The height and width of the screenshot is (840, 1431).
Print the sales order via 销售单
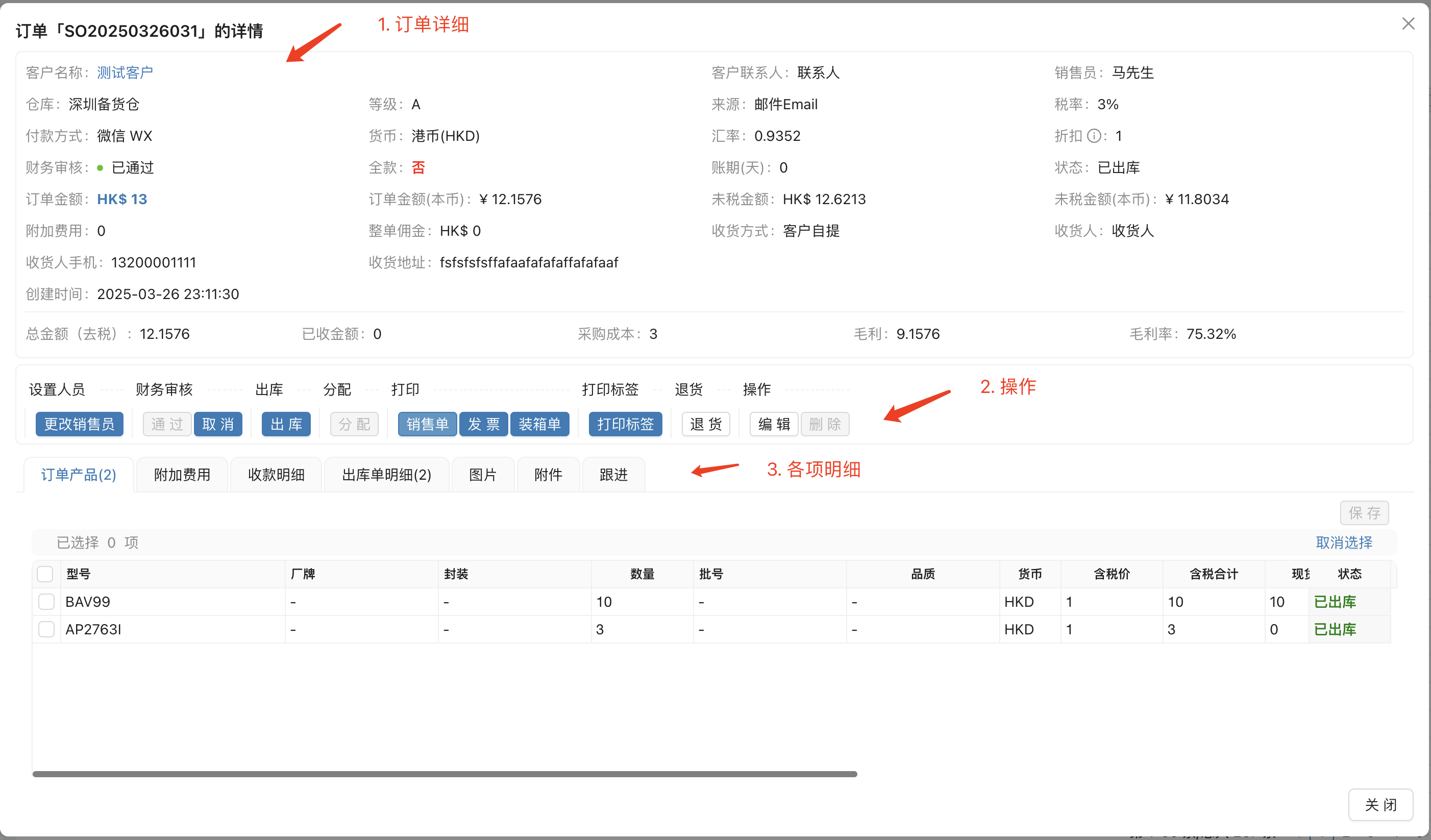click(x=427, y=424)
